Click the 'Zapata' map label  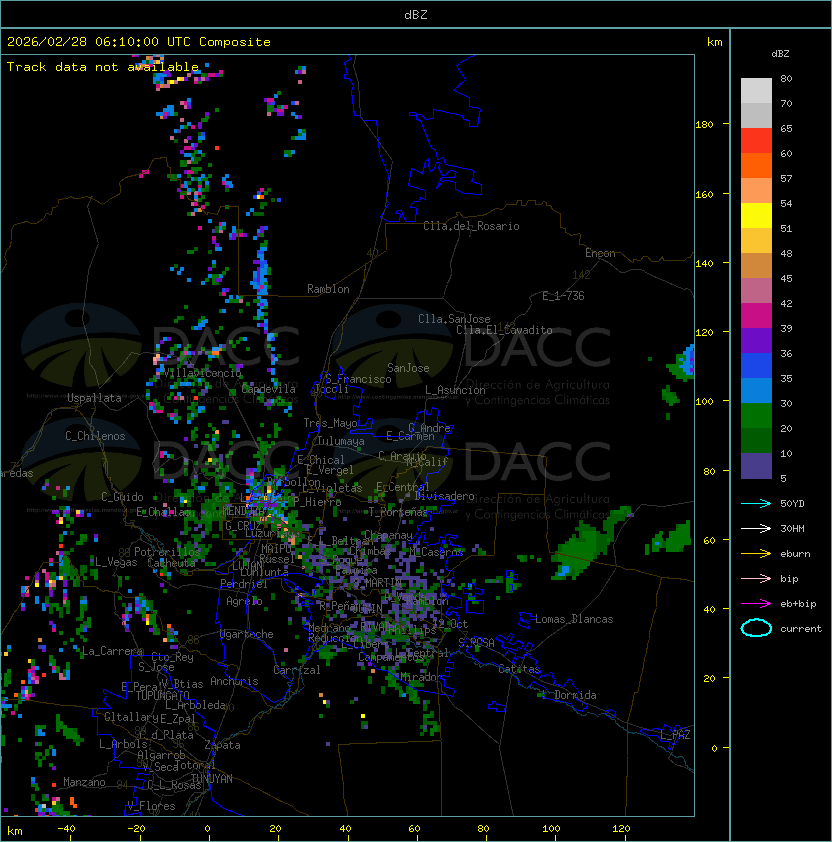[222, 745]
